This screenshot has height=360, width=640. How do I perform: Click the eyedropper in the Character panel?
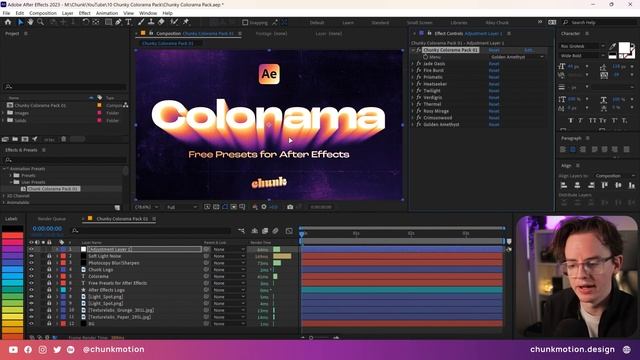(x=612, y=46)
